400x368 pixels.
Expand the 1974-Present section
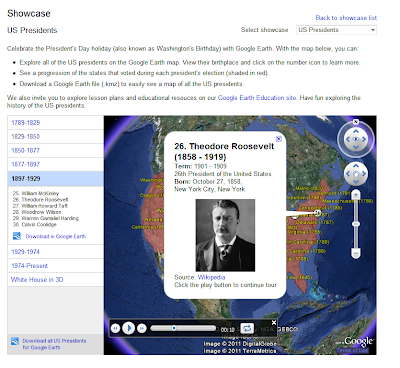click(x=55, y=266)
